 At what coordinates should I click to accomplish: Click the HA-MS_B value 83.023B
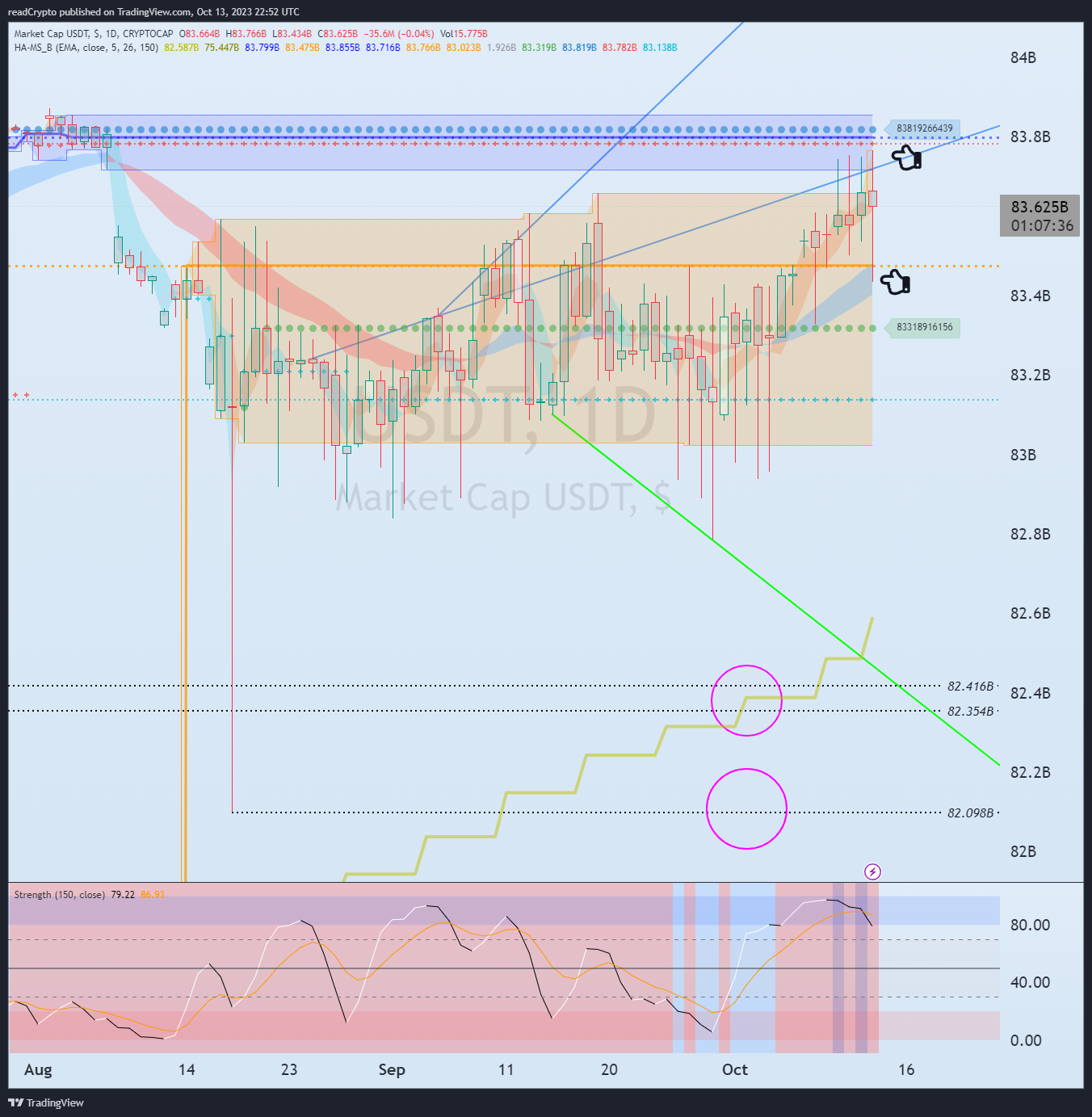(x=464, y=48)
